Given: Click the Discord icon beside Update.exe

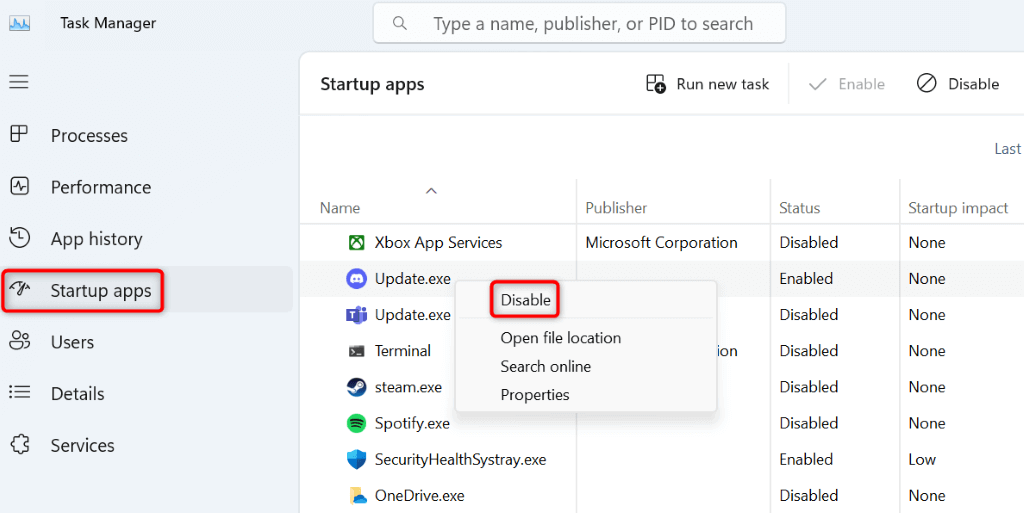Looking at the screenshot, I should pyautogui.click(x=356, y=279).
